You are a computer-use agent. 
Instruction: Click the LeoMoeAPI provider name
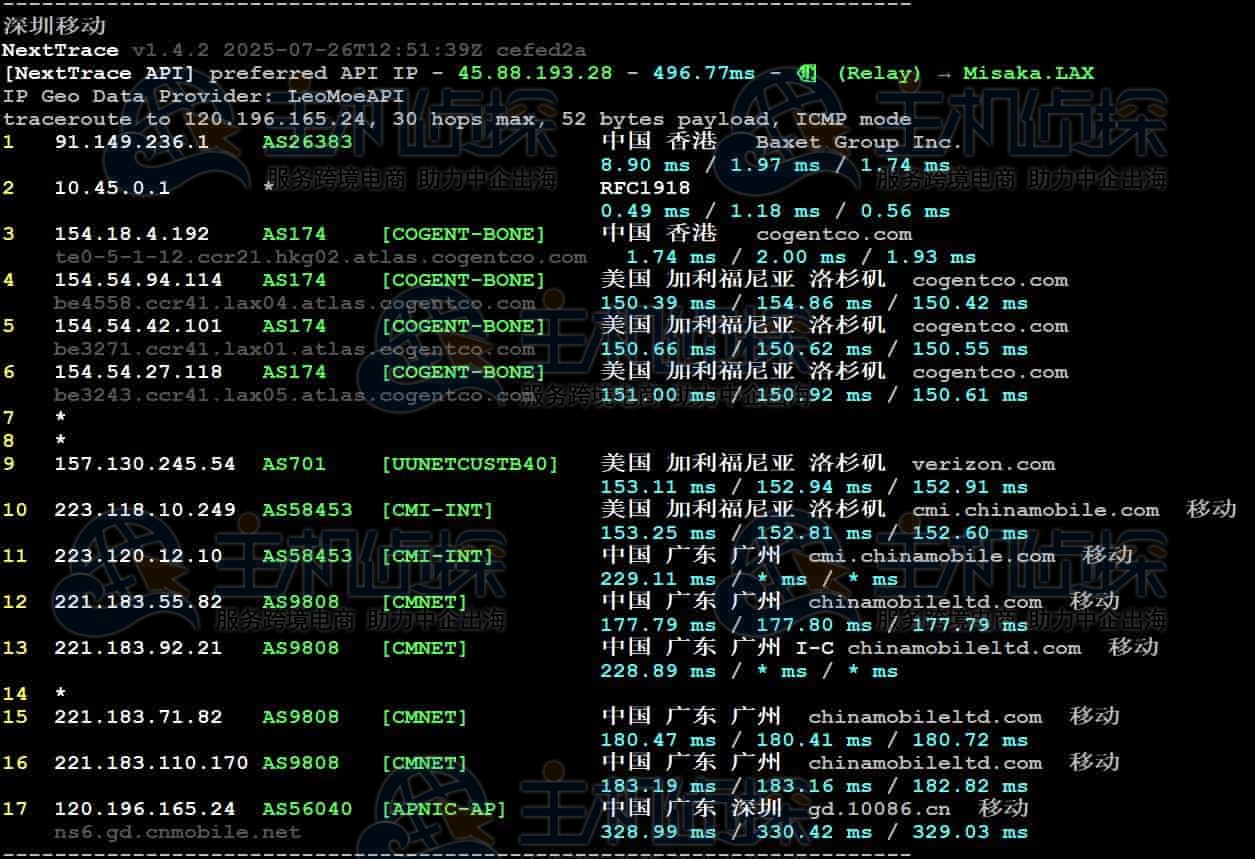pyautogui.click(x=346, y=96)
